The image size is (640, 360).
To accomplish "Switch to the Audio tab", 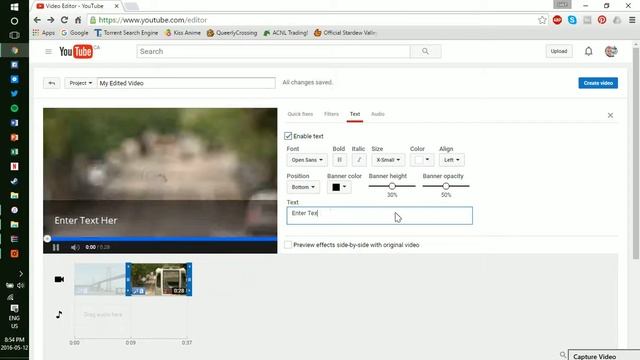I will pyautogui.click(x=378, y=114).
